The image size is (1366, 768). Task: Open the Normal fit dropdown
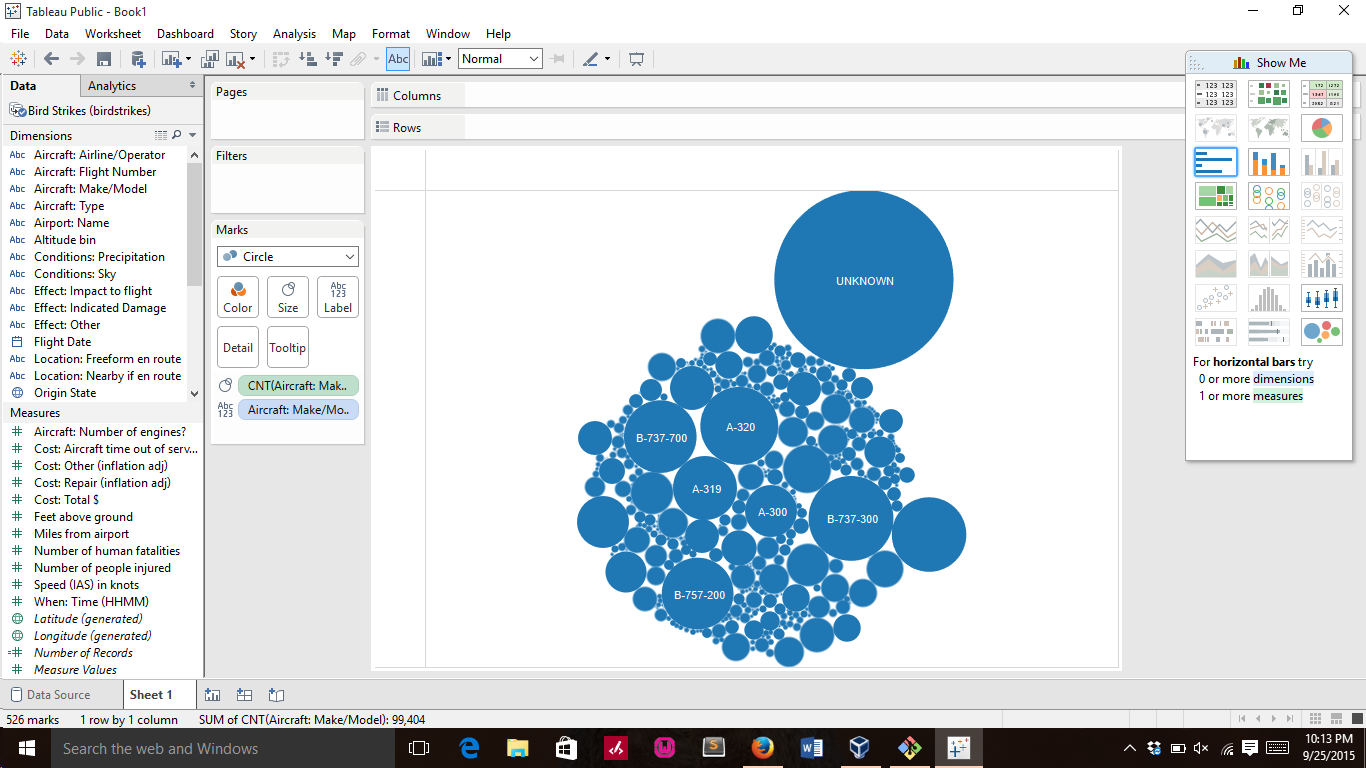click(500, 59)
